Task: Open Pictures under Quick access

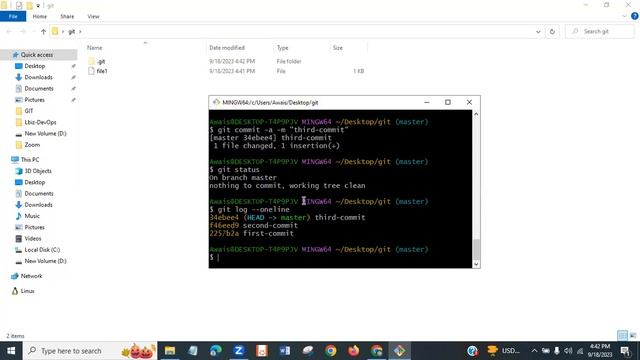Action: click(34, 100)
